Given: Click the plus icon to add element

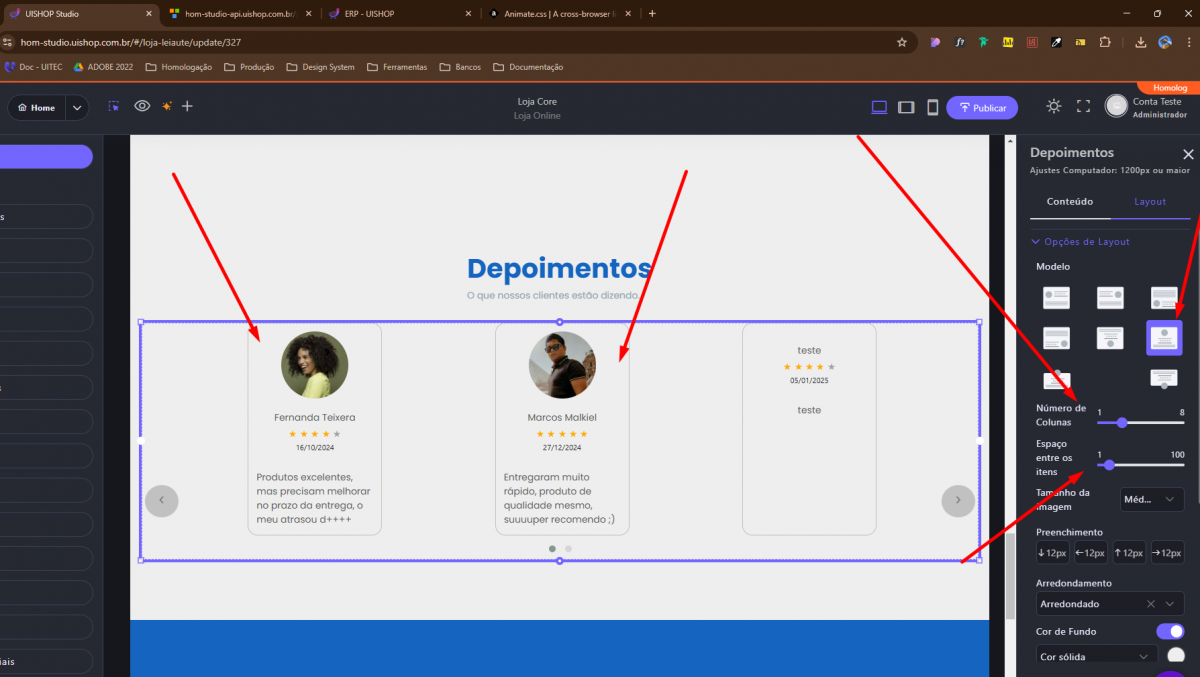Looking at the screenshot, I should [187, 106].
